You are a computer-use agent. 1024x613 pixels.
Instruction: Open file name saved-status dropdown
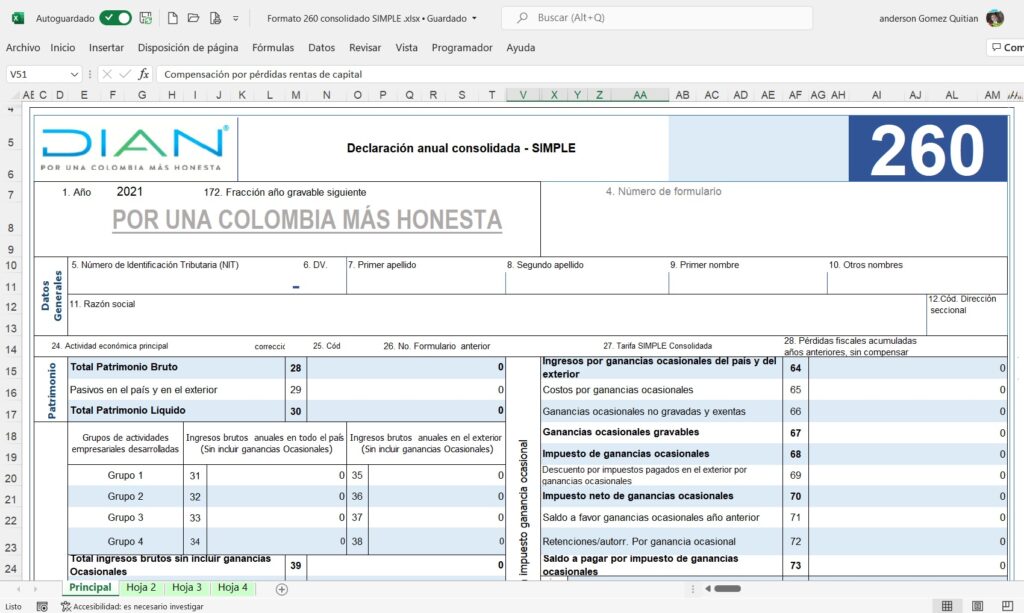(474, 18)
